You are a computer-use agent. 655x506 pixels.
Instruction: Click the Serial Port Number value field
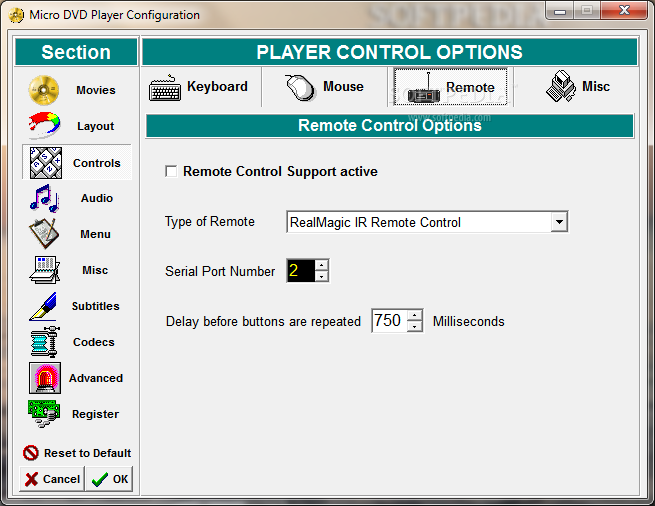click(301, 271)
